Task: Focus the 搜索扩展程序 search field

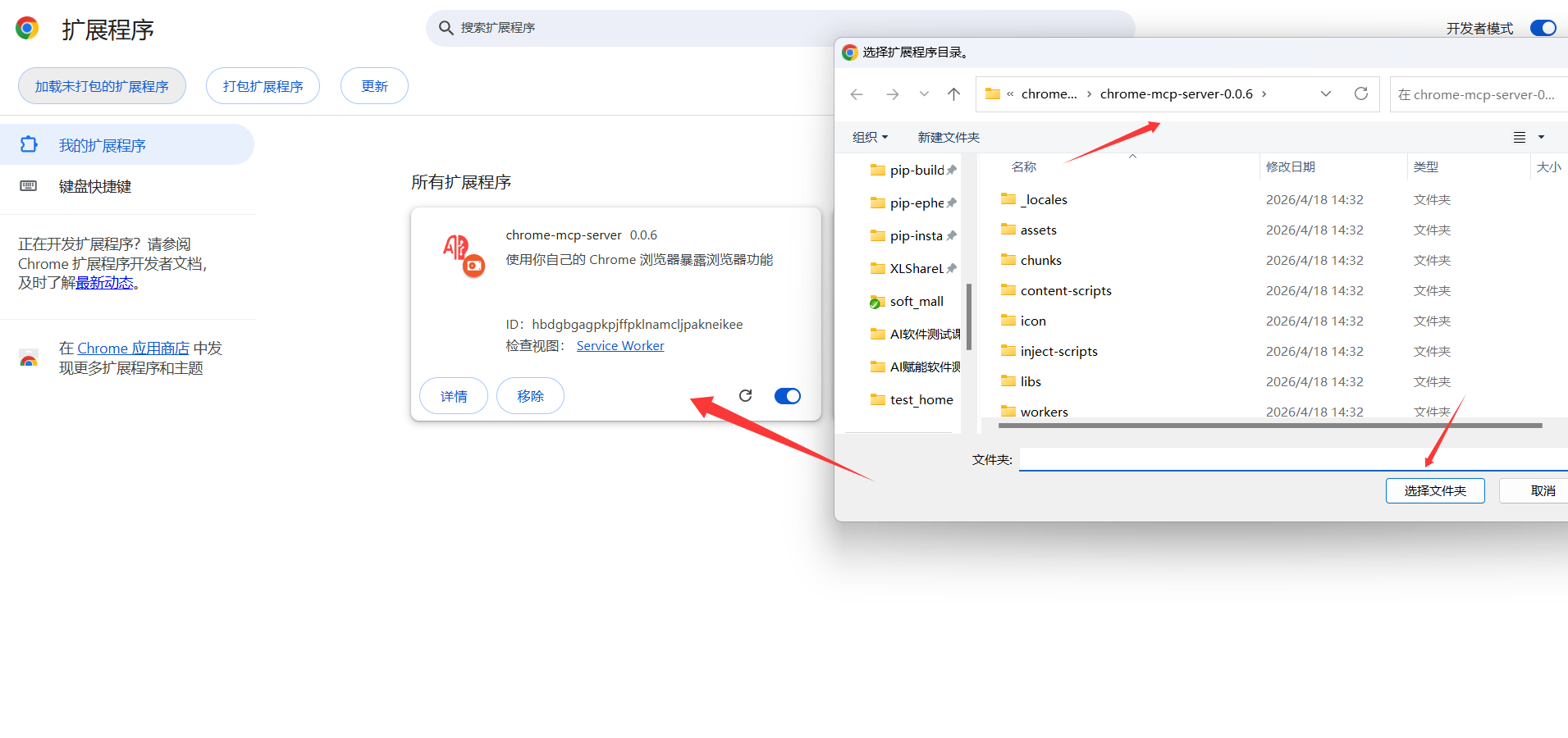Action: [x=779, y=28]
